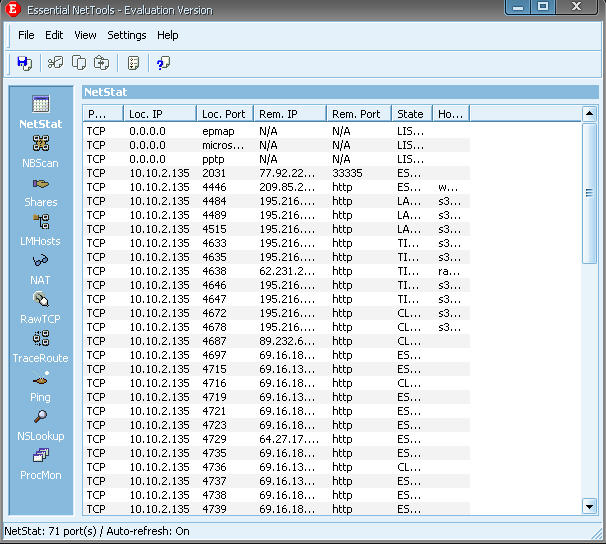Viewport: 606px width, 544px height.
Task: Select the row with local port pptp
Action: (x=277, y=159)
